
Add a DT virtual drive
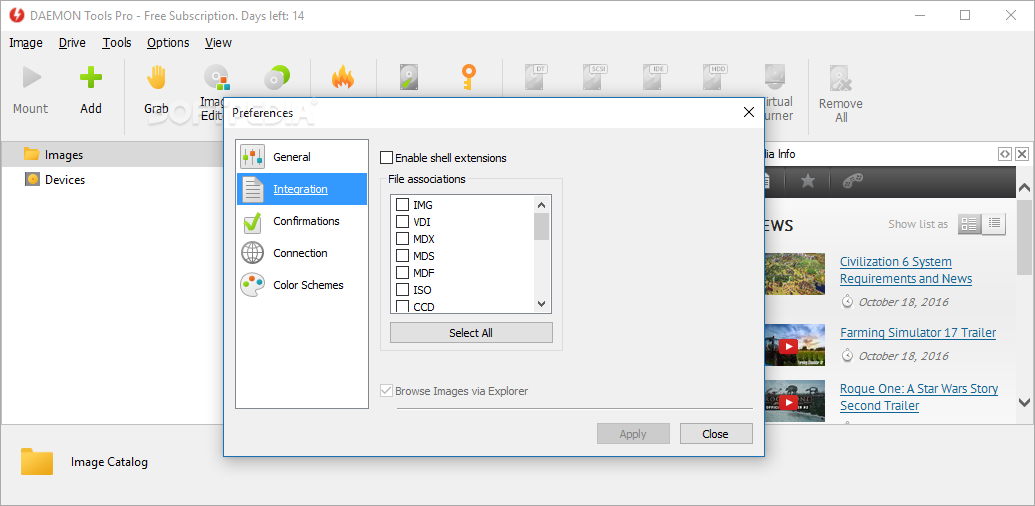click(536, 78)
